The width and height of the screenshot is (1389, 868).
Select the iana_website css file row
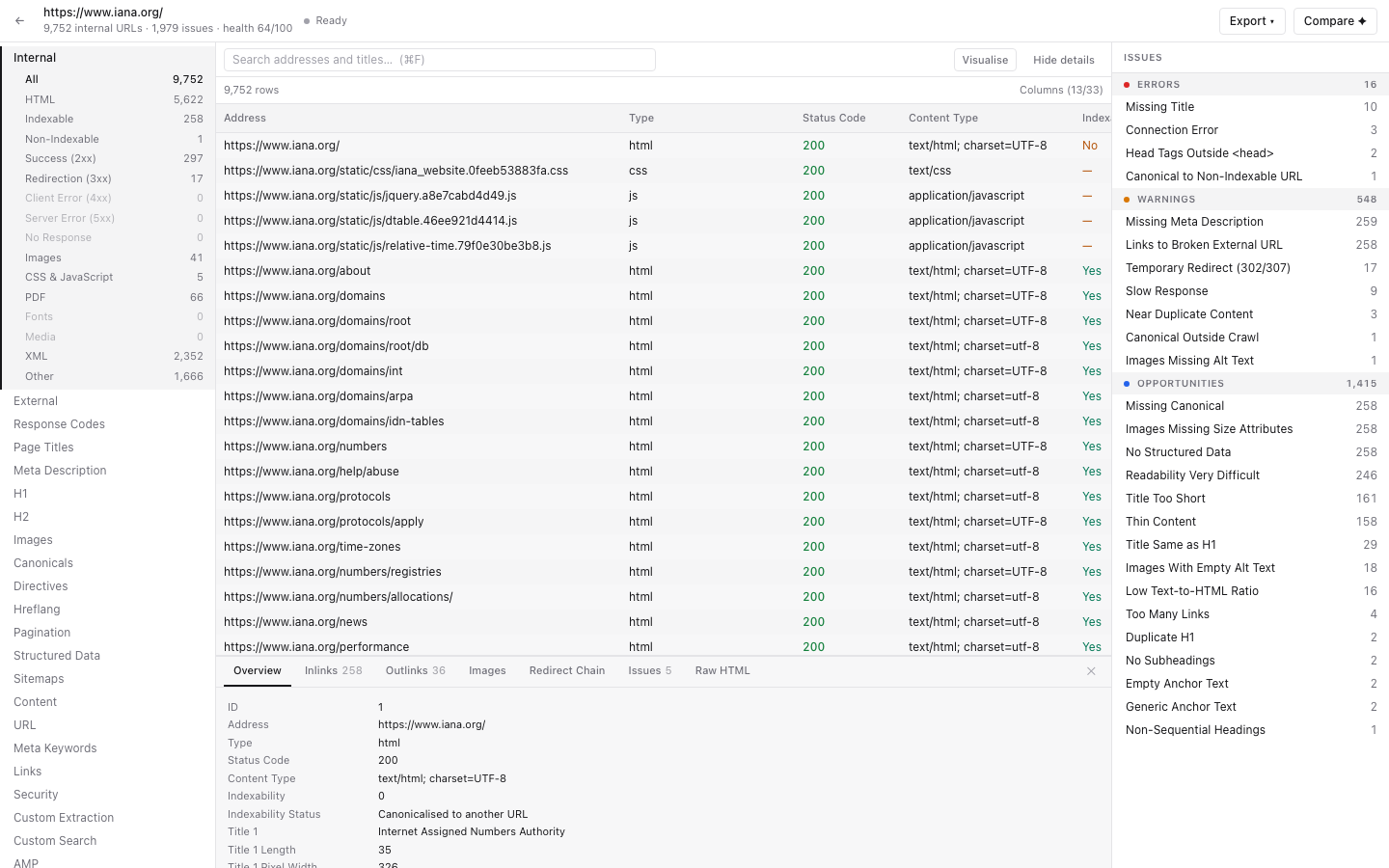point(664,171)
